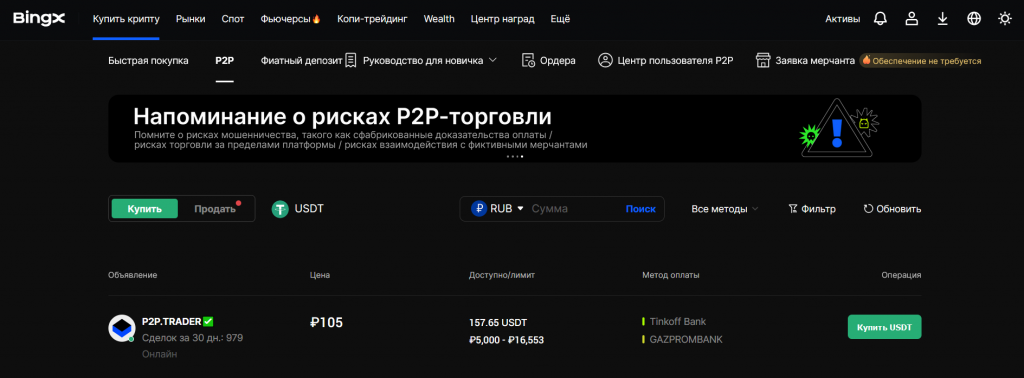The image size is (1024, 378).
Task: Click the ₽105 price
Action: click(326, 322)
